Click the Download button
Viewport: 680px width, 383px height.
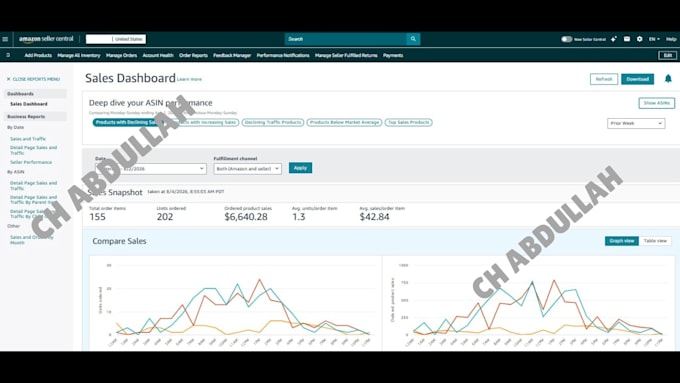click(638, 79)
